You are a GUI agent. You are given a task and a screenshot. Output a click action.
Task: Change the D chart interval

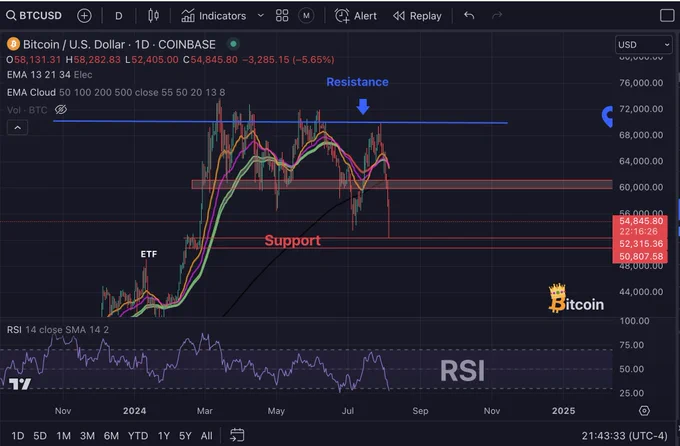pos(118,16)
